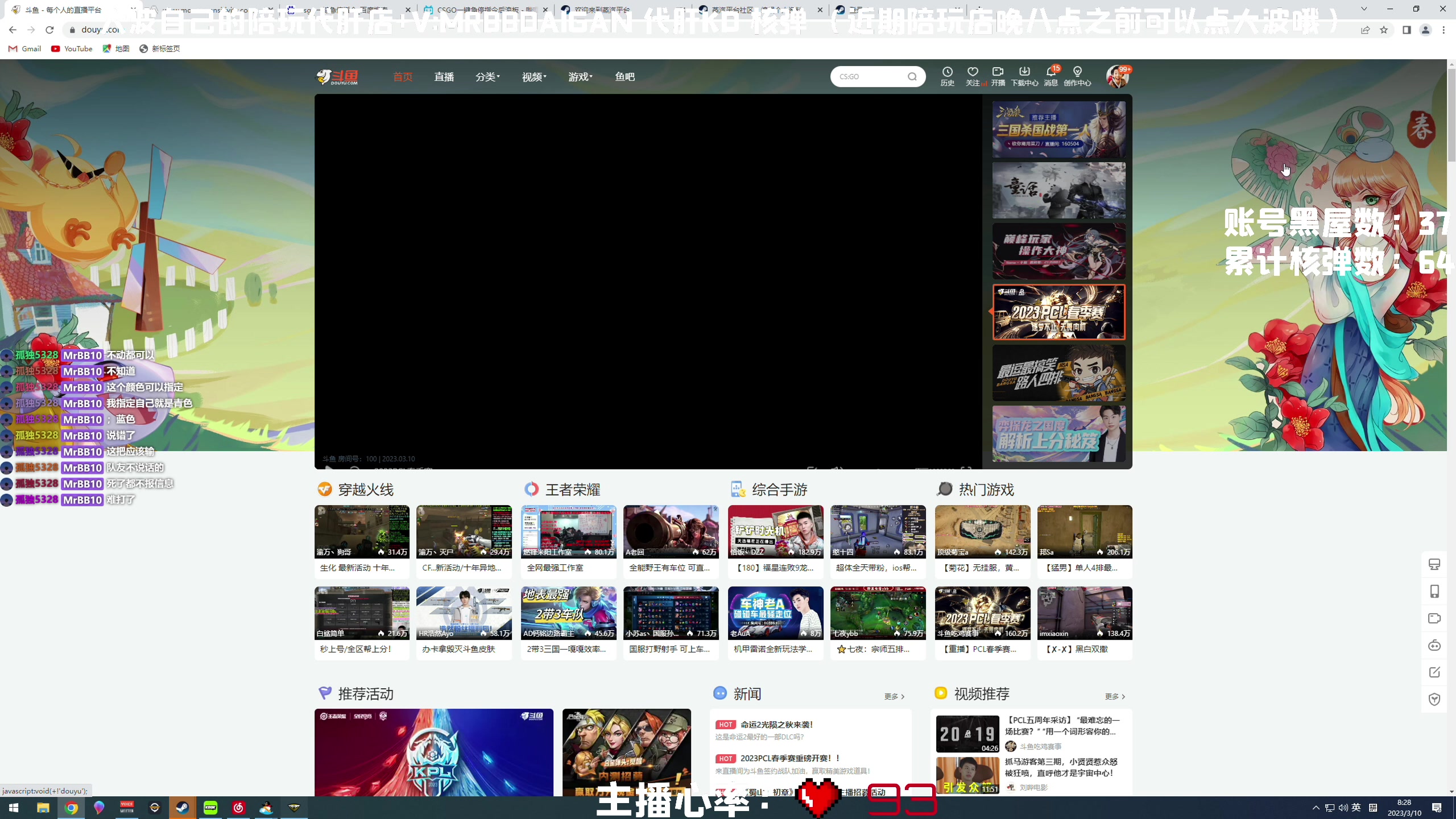
Task: Open File Explorer from the taskbar
Action: (x=43, y=808)
